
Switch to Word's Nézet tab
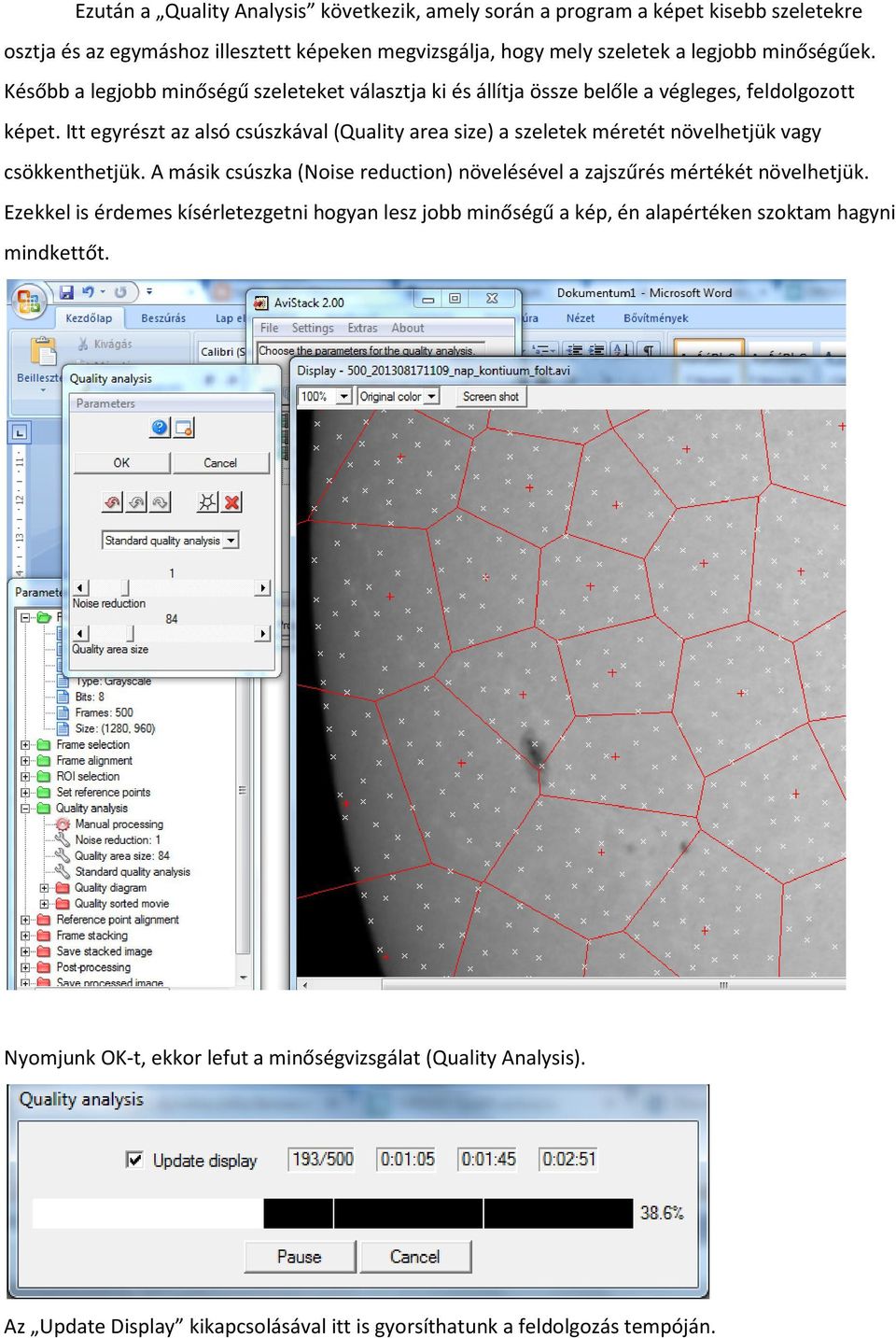click(x=581, y=318)
